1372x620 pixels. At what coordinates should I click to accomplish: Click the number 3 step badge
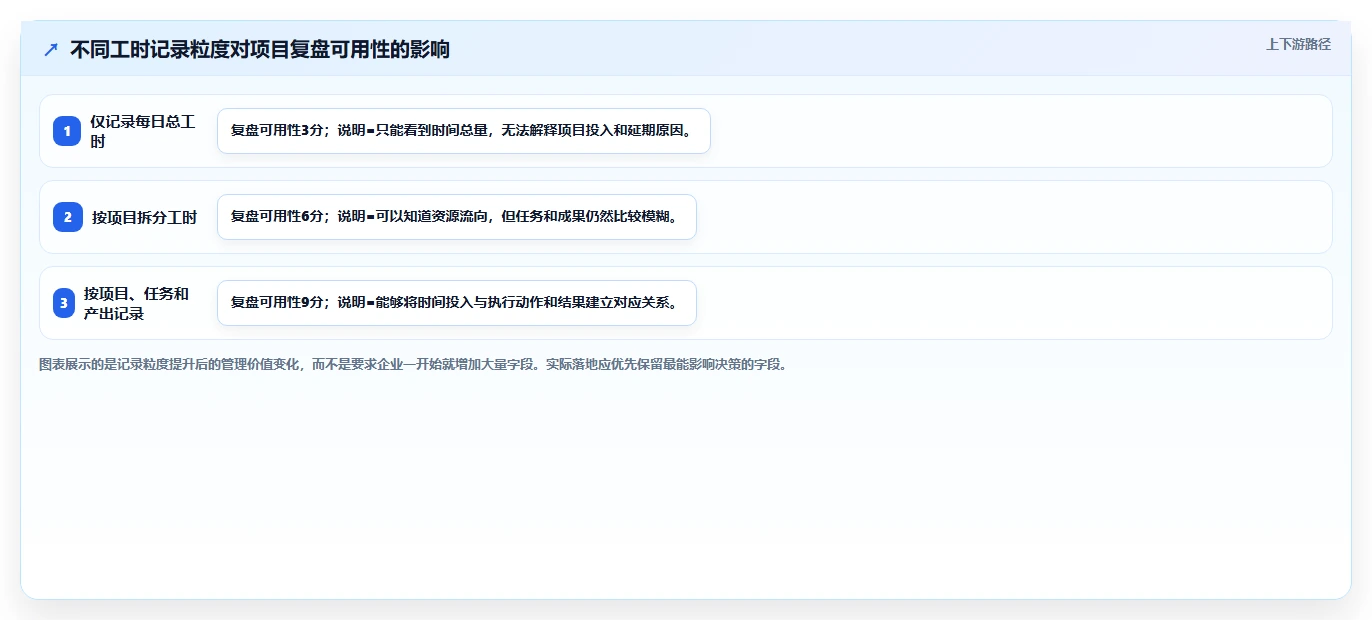[64, 303]
